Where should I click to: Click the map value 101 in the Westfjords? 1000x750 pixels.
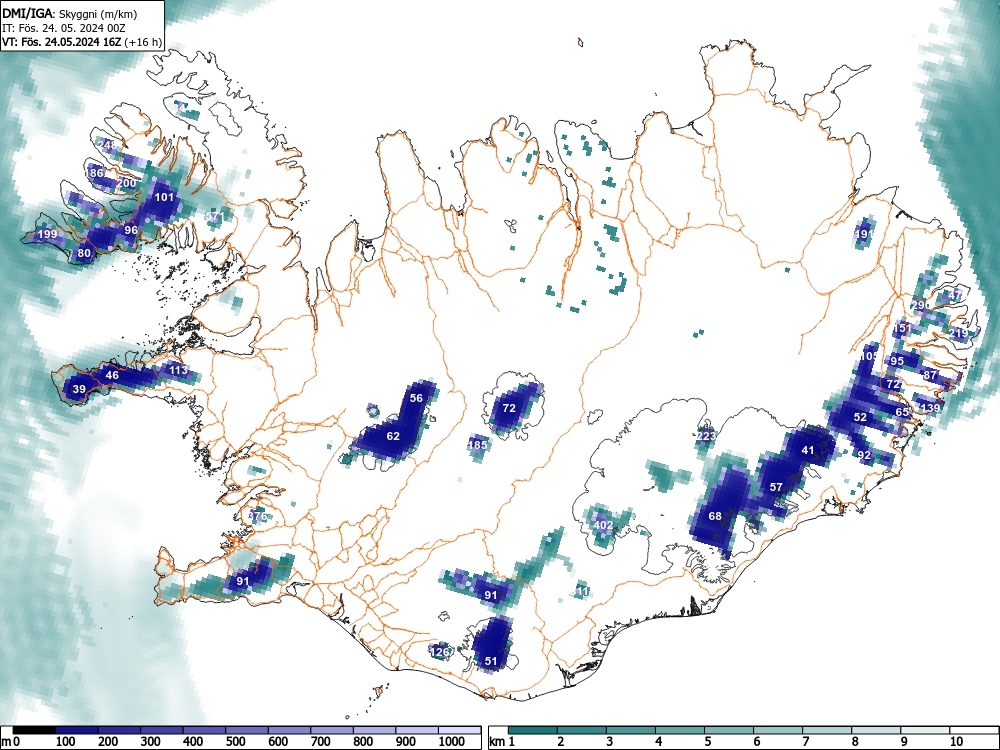pos(165,196)
